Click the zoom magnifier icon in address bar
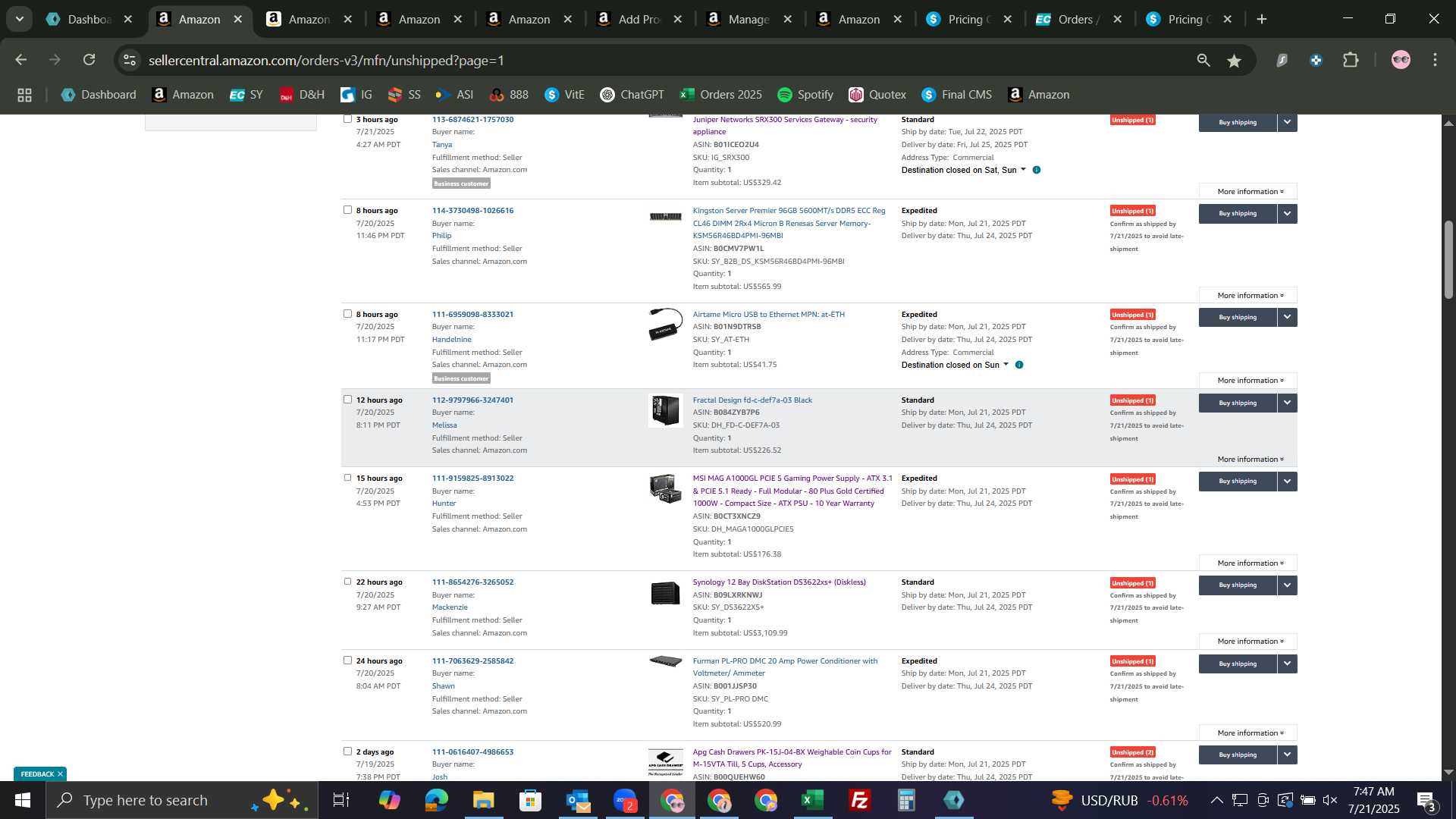1456x819 pixels. (1203, 60)
